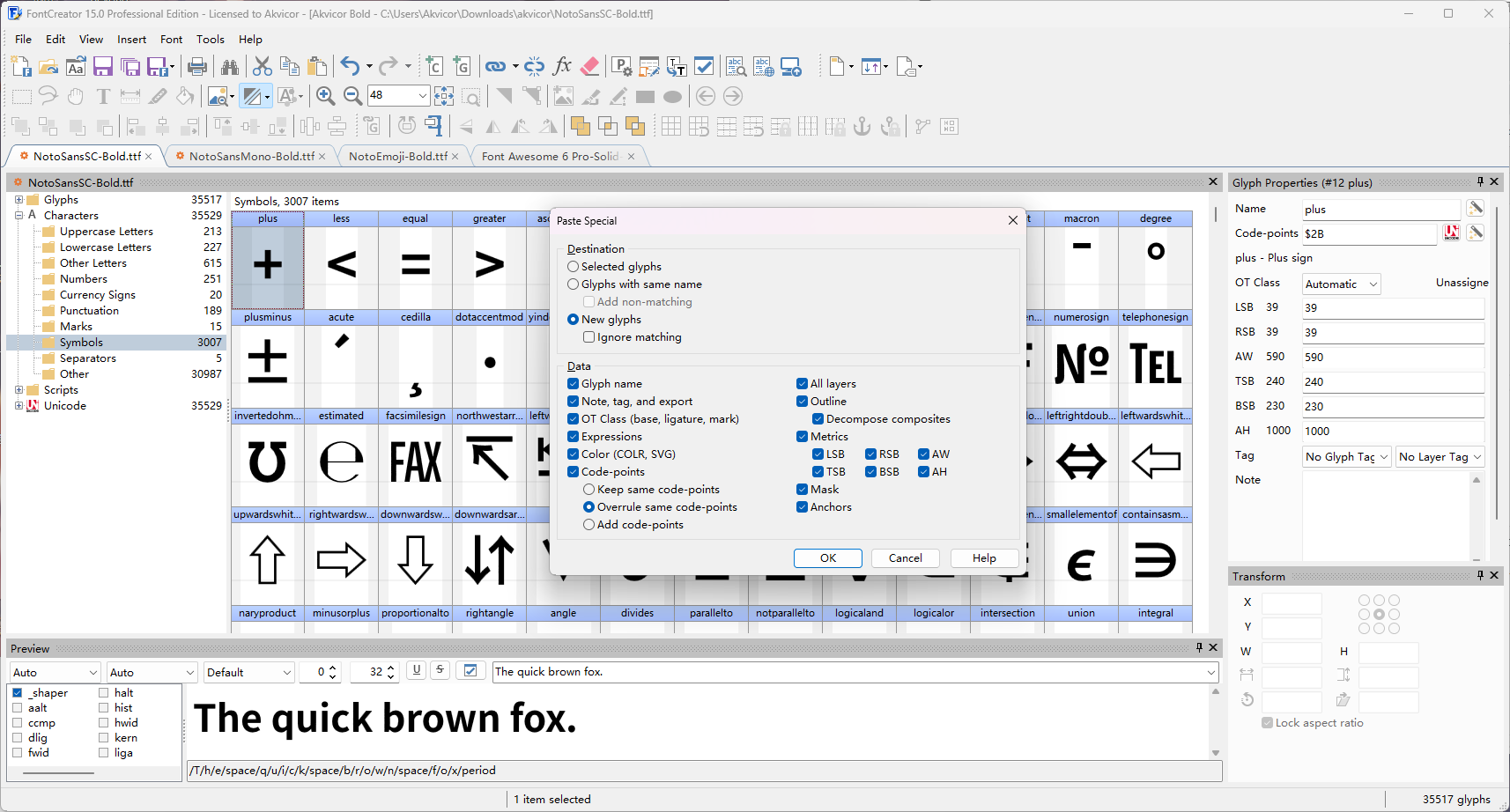Image resolution: width=1510 pixels, height=812 pixels.
Task: Choose Add code-points radio option
Action: pos(588,525)
